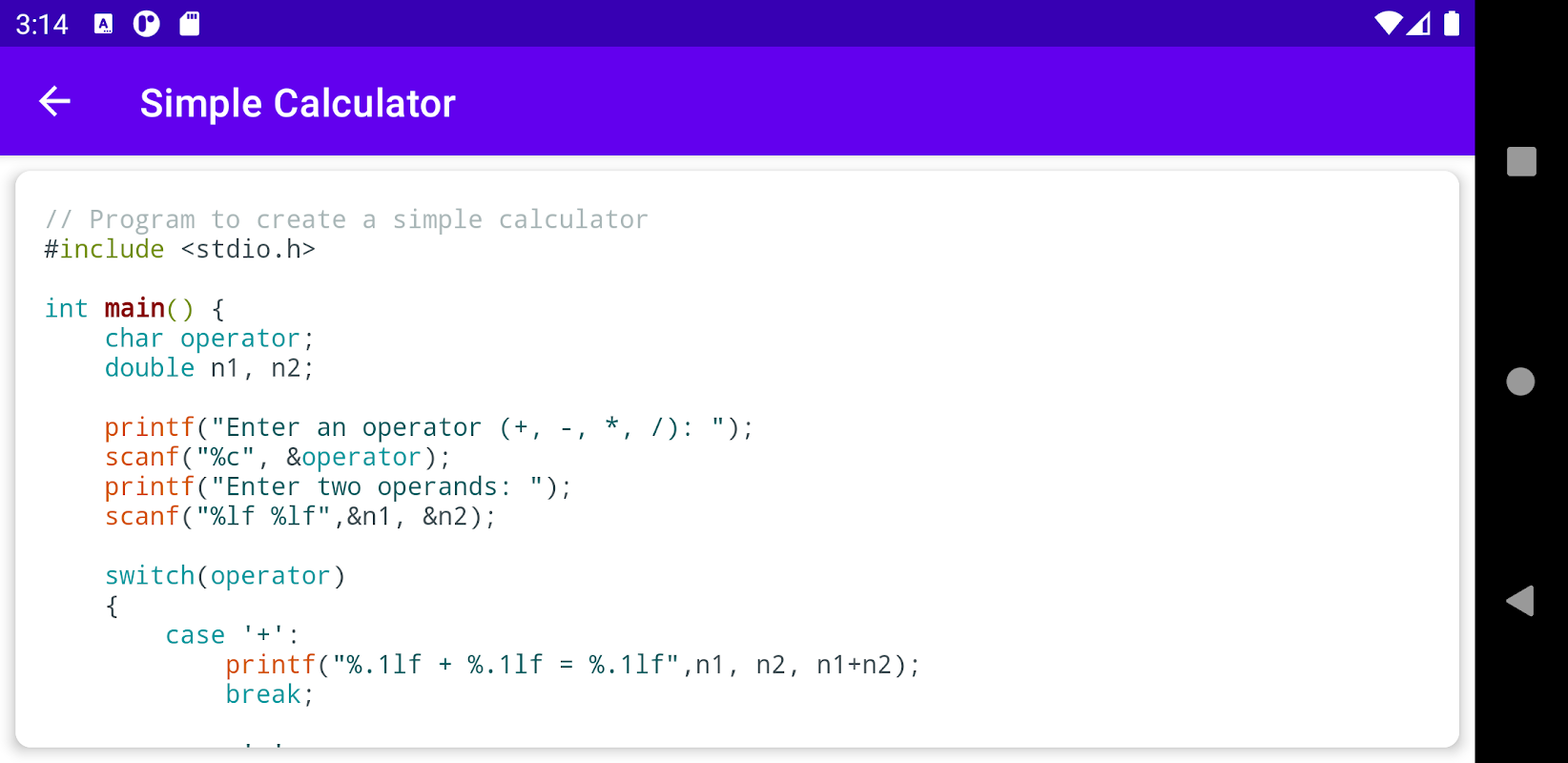Image resolution: width=1568 pixels, height=763 pixels.
Task: Tap the Wi-Fi signal status icon
Action: pyautogui.click(x=1388, y=23)
